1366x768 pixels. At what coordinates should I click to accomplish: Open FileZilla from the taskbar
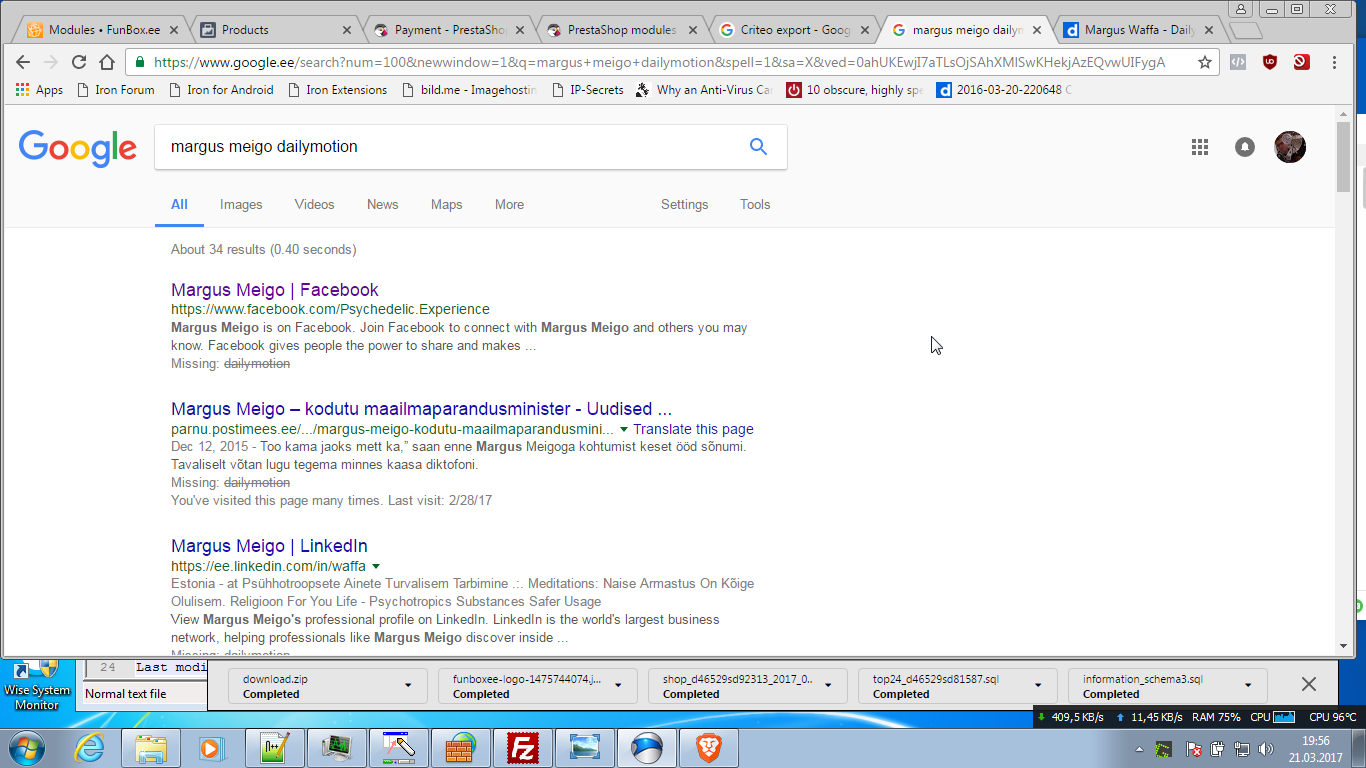(x=522, y=748)
